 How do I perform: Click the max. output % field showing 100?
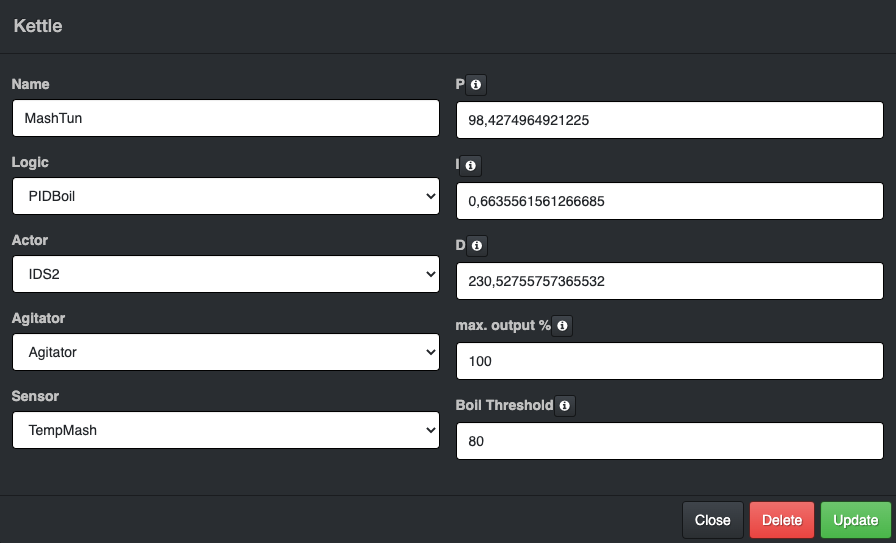click(669, 361)
